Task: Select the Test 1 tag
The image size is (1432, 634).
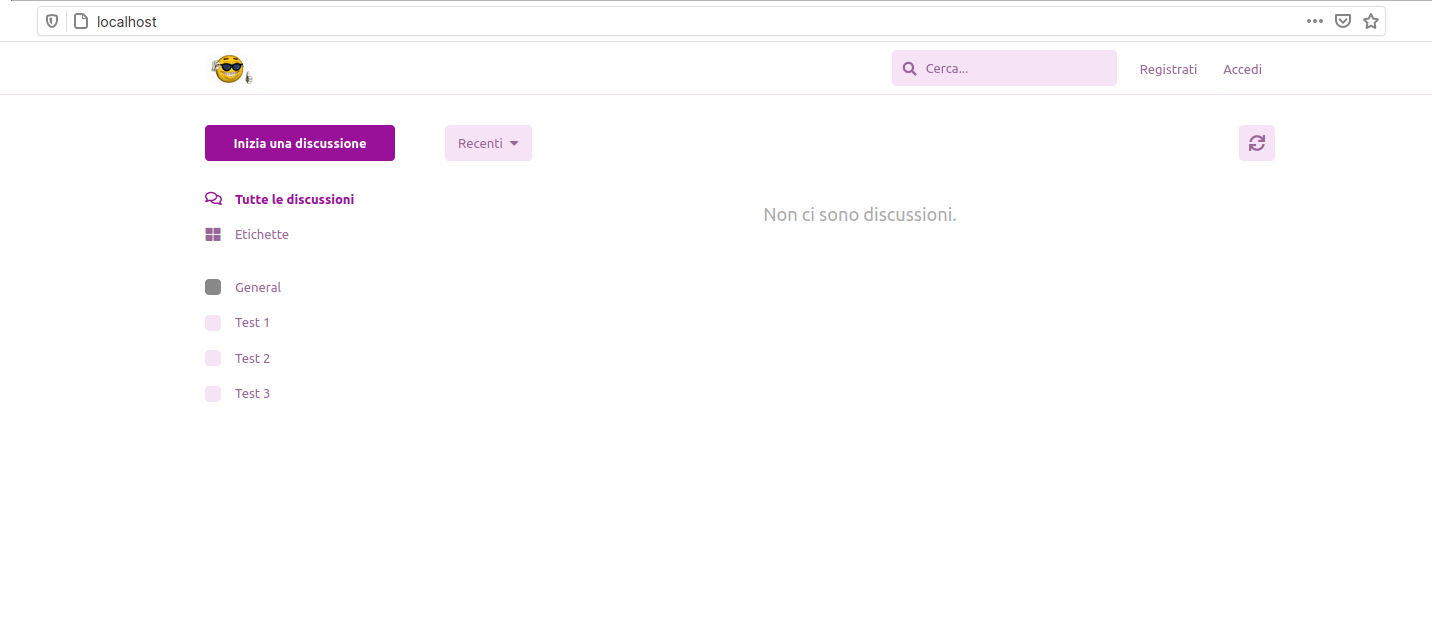Action: click(252, 323)
